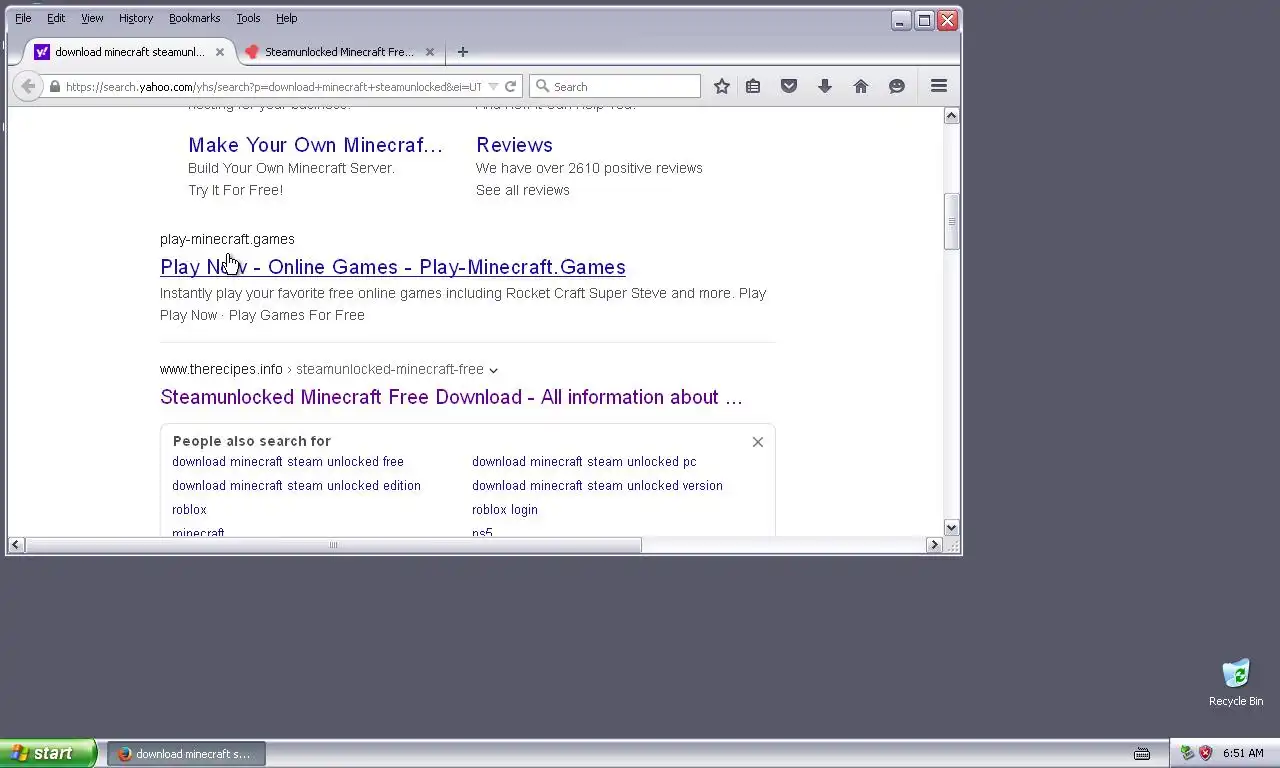Click the Firefox taskbar button
This screenshot has height=768, width=1280.
(x=186, y=754)
